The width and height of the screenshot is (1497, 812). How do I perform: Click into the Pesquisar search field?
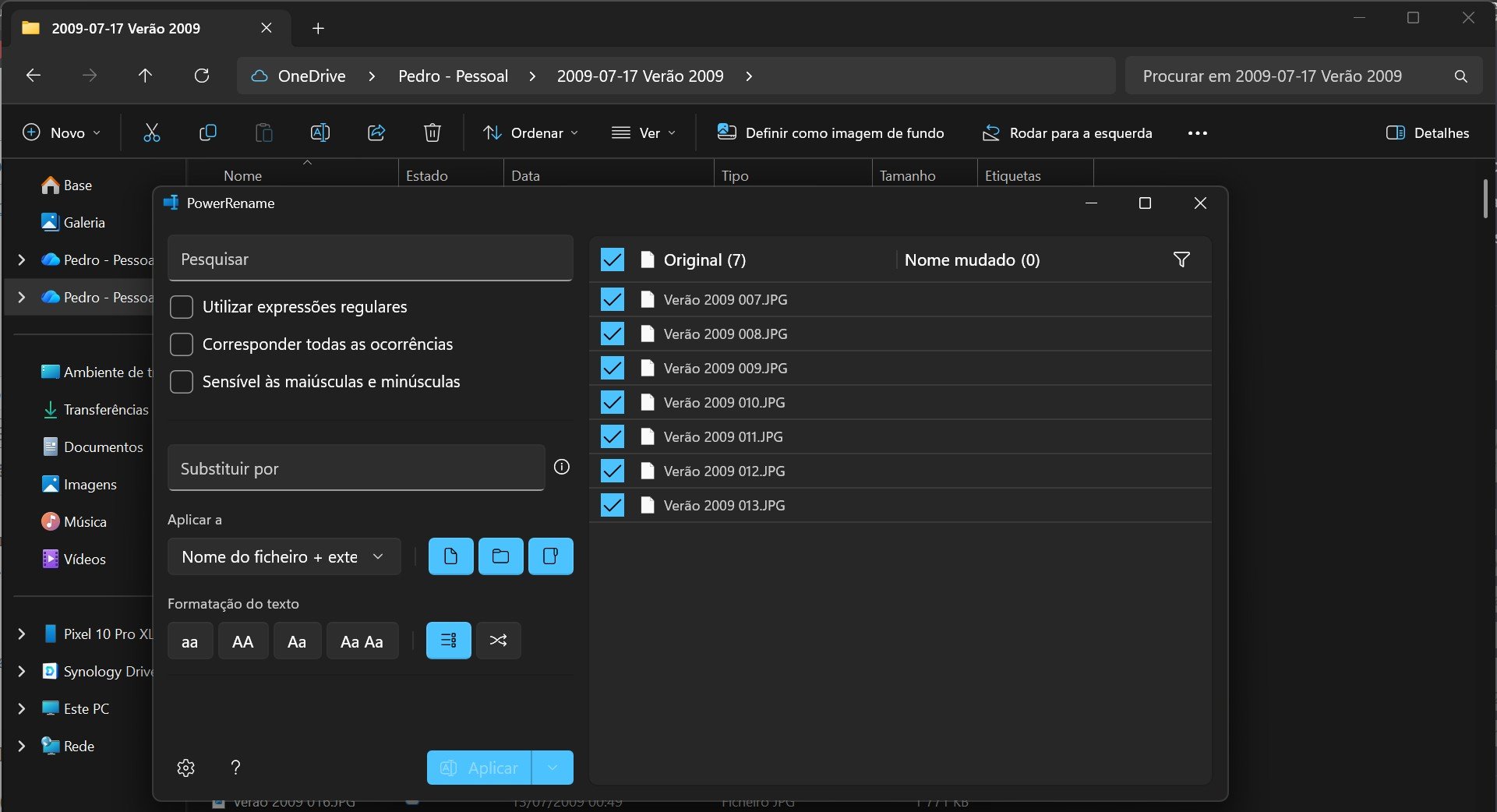pos(369,259)
